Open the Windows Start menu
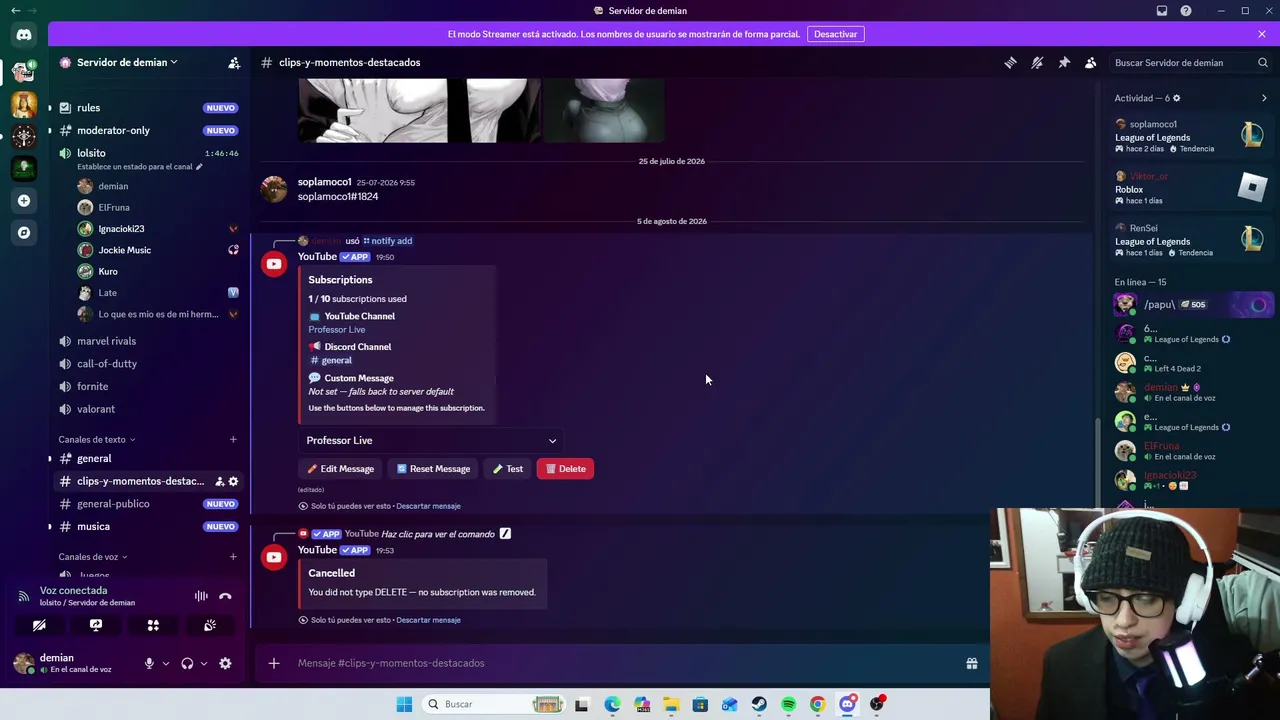The width and height of the screenshot is (1280, 720). point(404,704)
